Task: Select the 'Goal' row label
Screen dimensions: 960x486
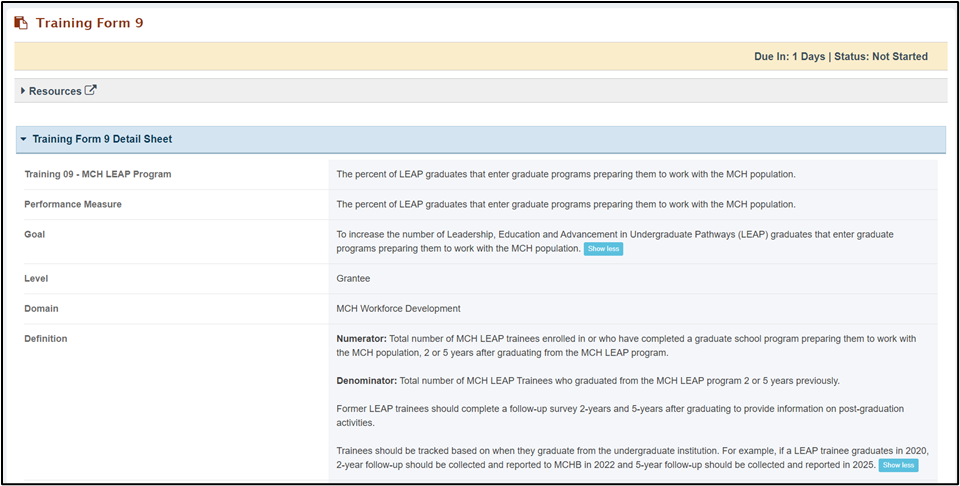Action: click(34, 234)
